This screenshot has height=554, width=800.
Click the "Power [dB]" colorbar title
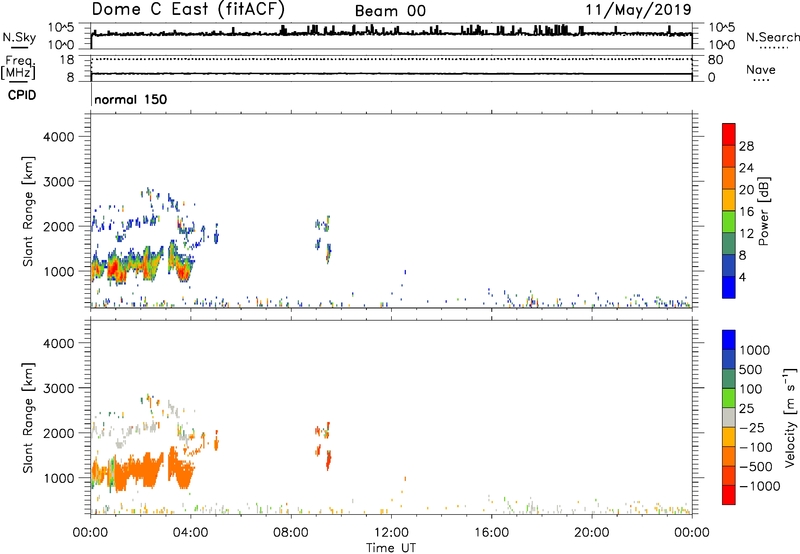tap(763, 211)
